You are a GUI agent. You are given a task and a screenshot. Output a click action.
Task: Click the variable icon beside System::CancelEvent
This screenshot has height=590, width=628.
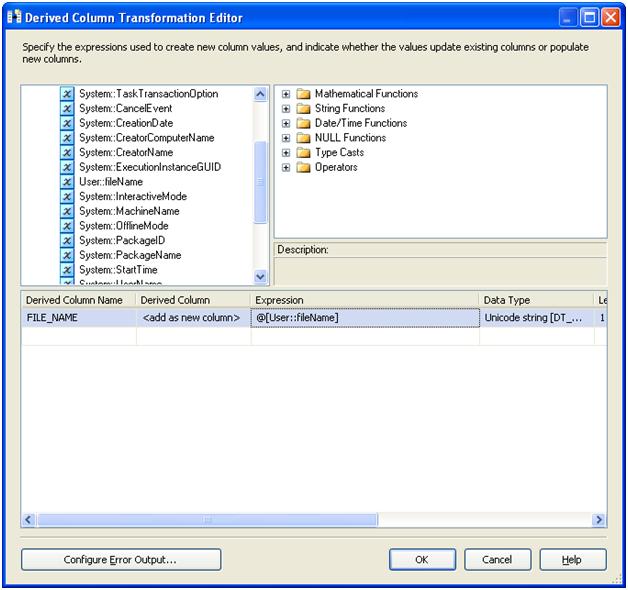pos(67,109)
